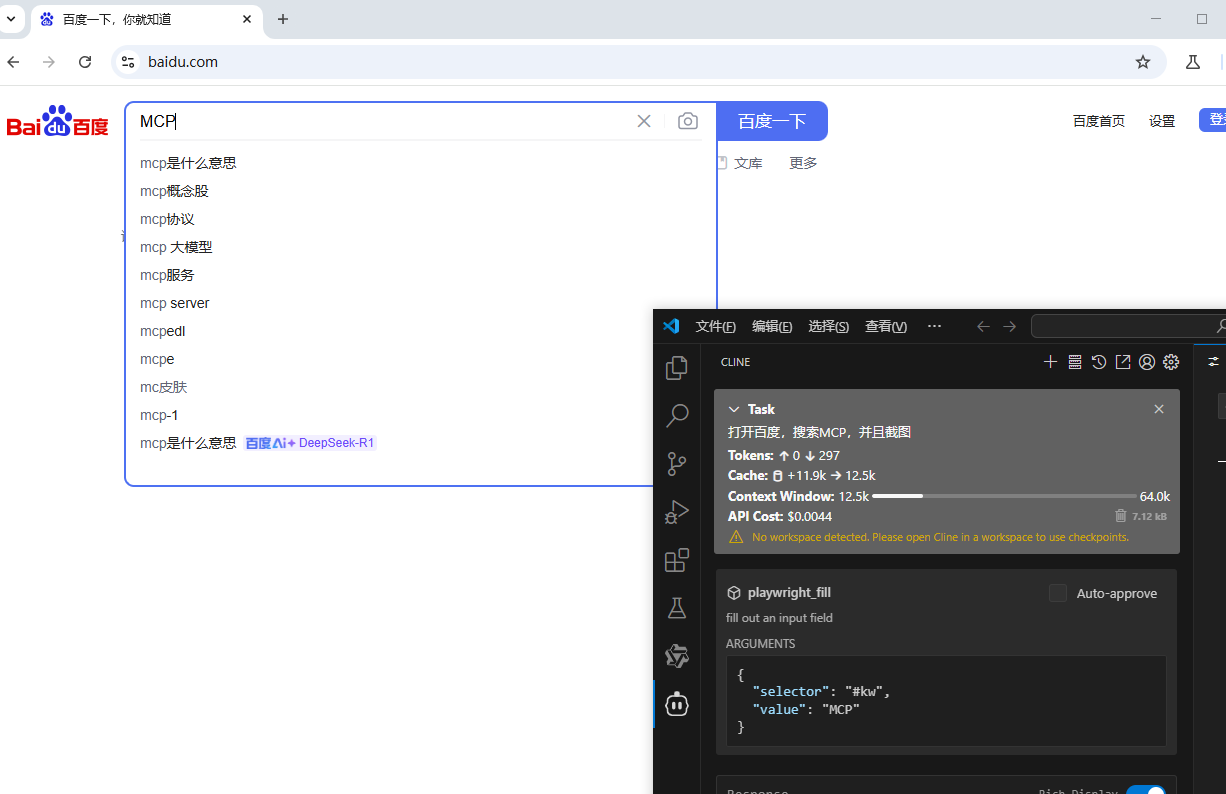This screenshot has height=794, width=1226.
Task: Open Run and Debug view
Action: tap(677, 512)
